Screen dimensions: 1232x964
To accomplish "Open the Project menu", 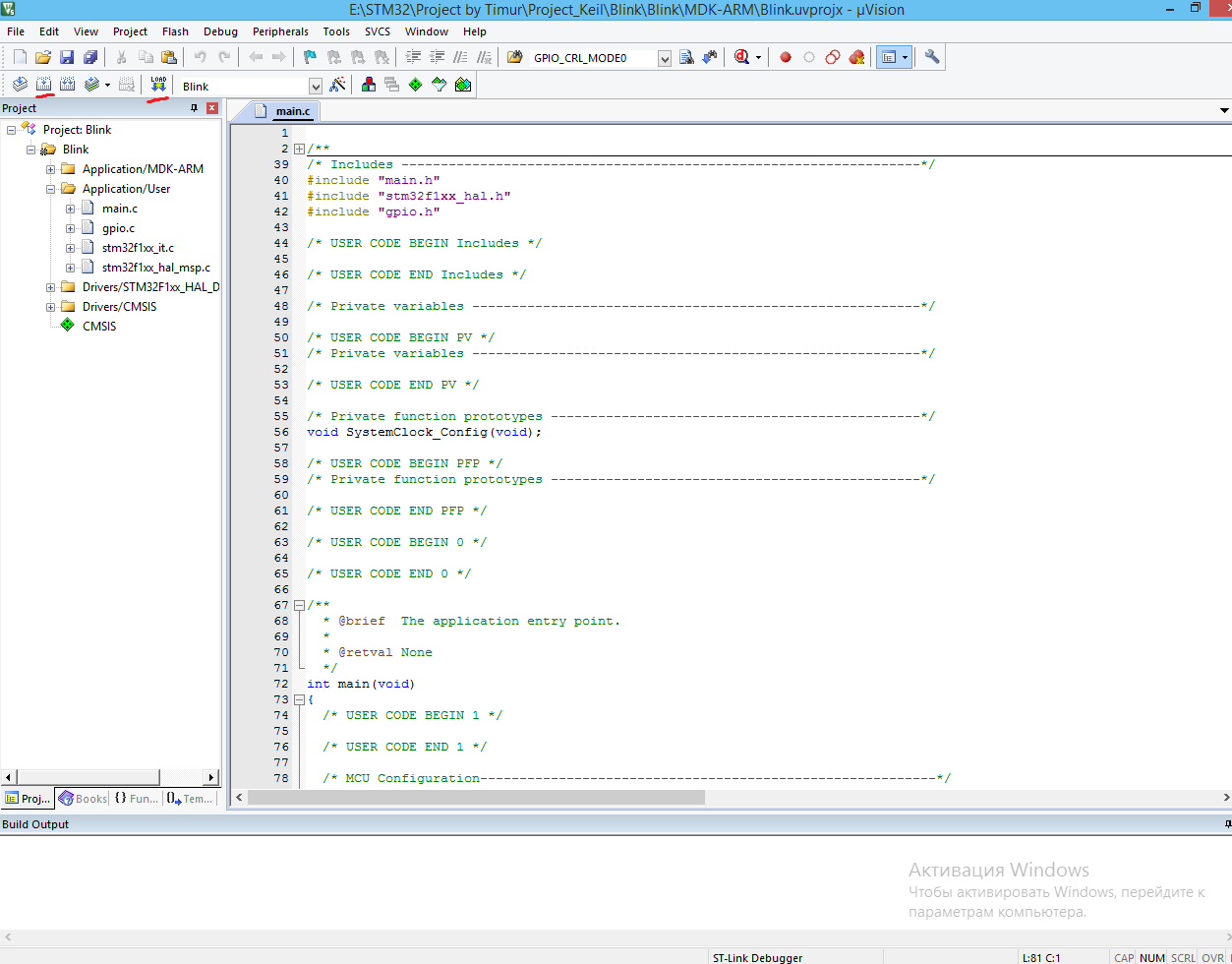I will tap(131, 31).
